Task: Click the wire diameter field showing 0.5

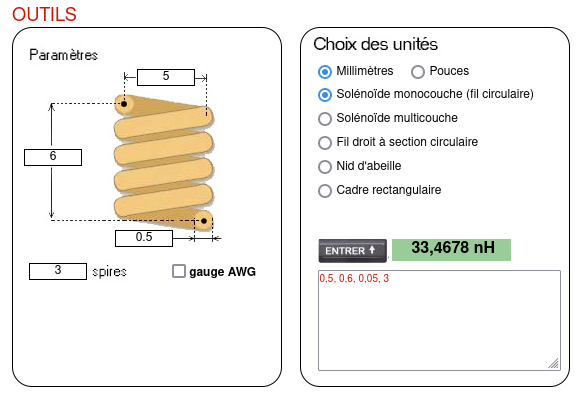Action: (144, 238)
